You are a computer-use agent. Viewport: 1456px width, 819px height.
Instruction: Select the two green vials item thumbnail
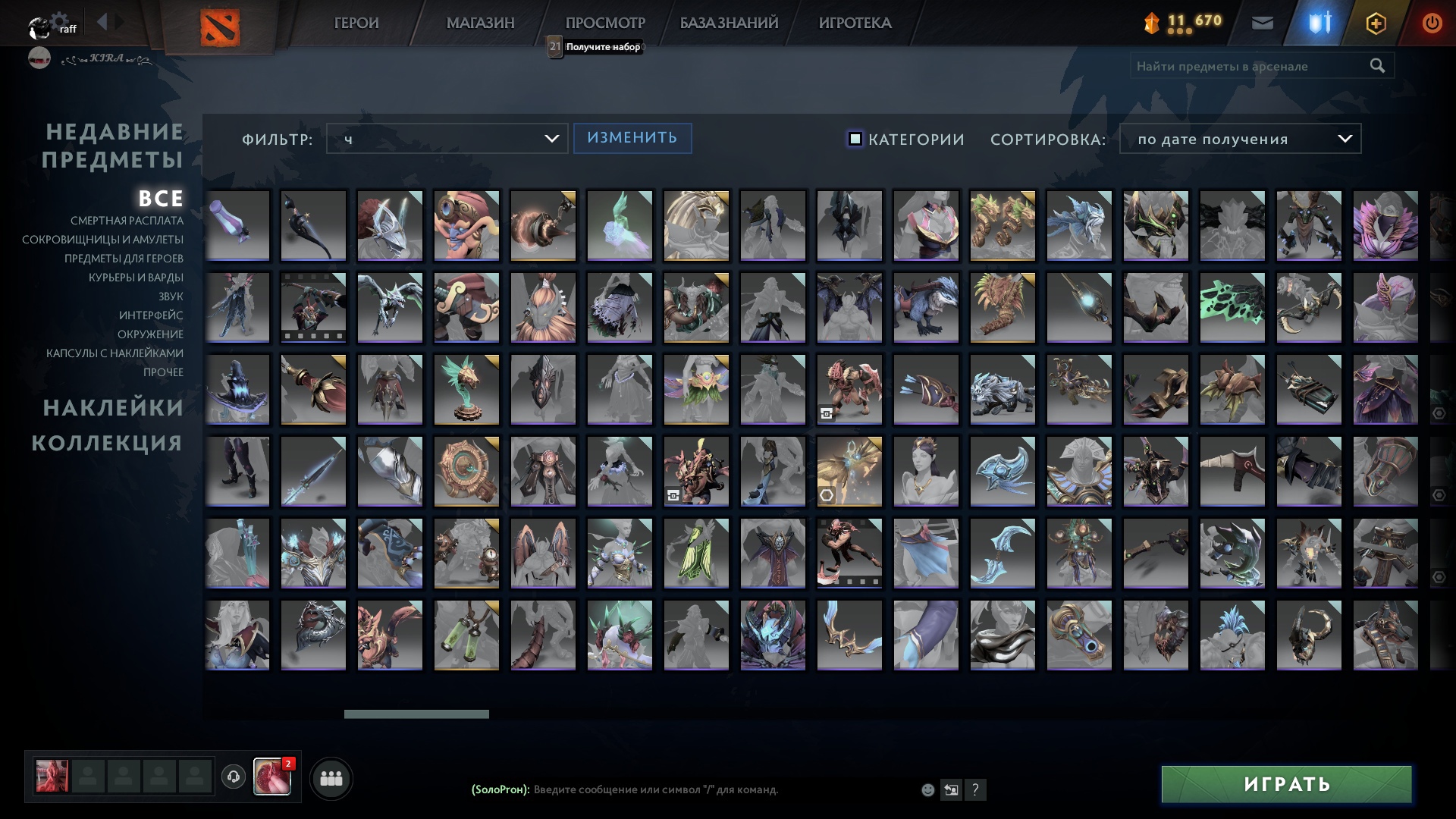pos(466,635)
